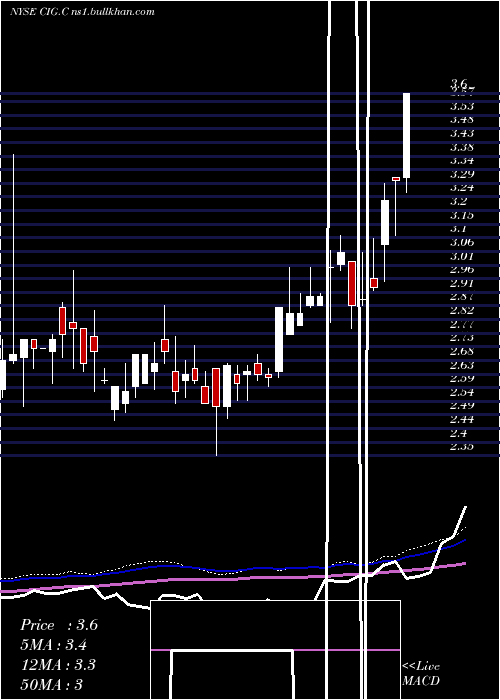Click the "Price : 3.6" readout
Viewport: 500px width, 700px height.
click(x=59, y=625)
